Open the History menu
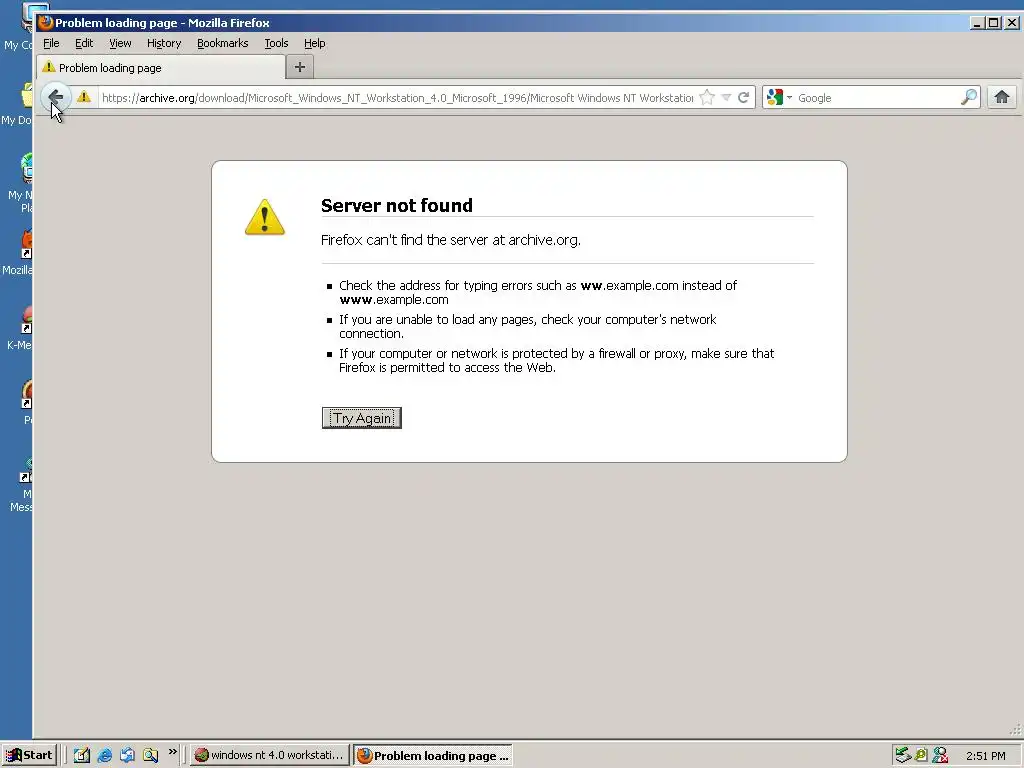 pos(164,43)
